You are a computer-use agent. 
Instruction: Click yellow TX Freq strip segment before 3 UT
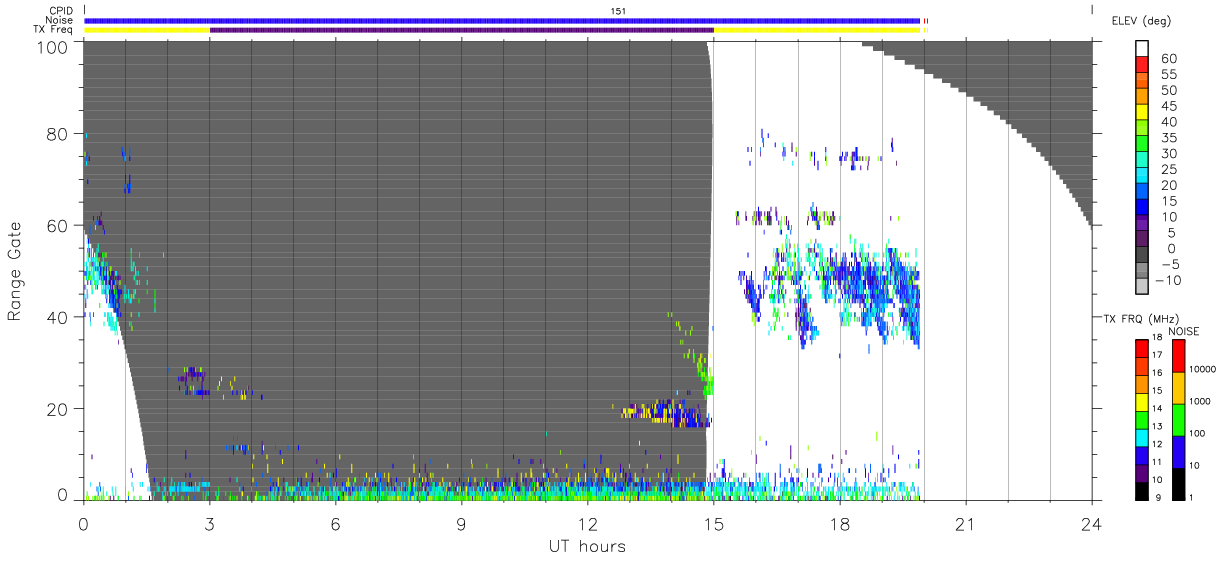pos(147,30)
